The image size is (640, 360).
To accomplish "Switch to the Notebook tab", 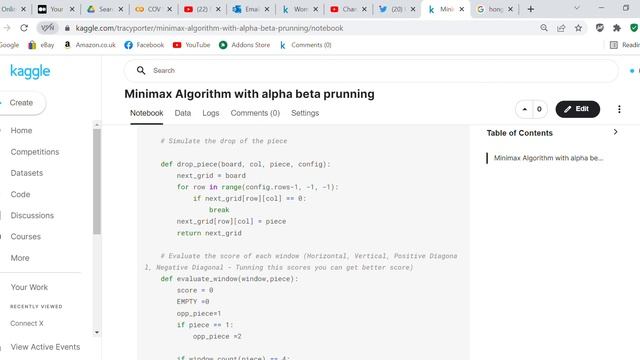I will [x=147, y=113].
